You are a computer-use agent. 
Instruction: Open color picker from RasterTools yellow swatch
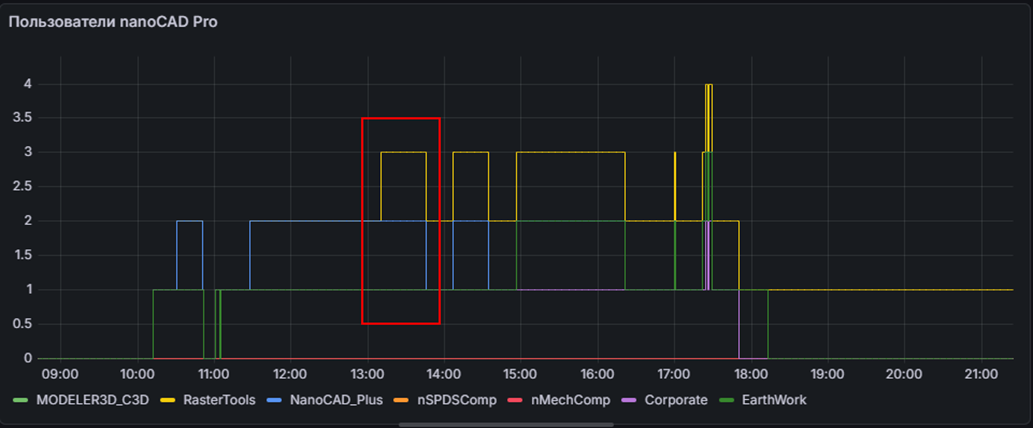168,400
